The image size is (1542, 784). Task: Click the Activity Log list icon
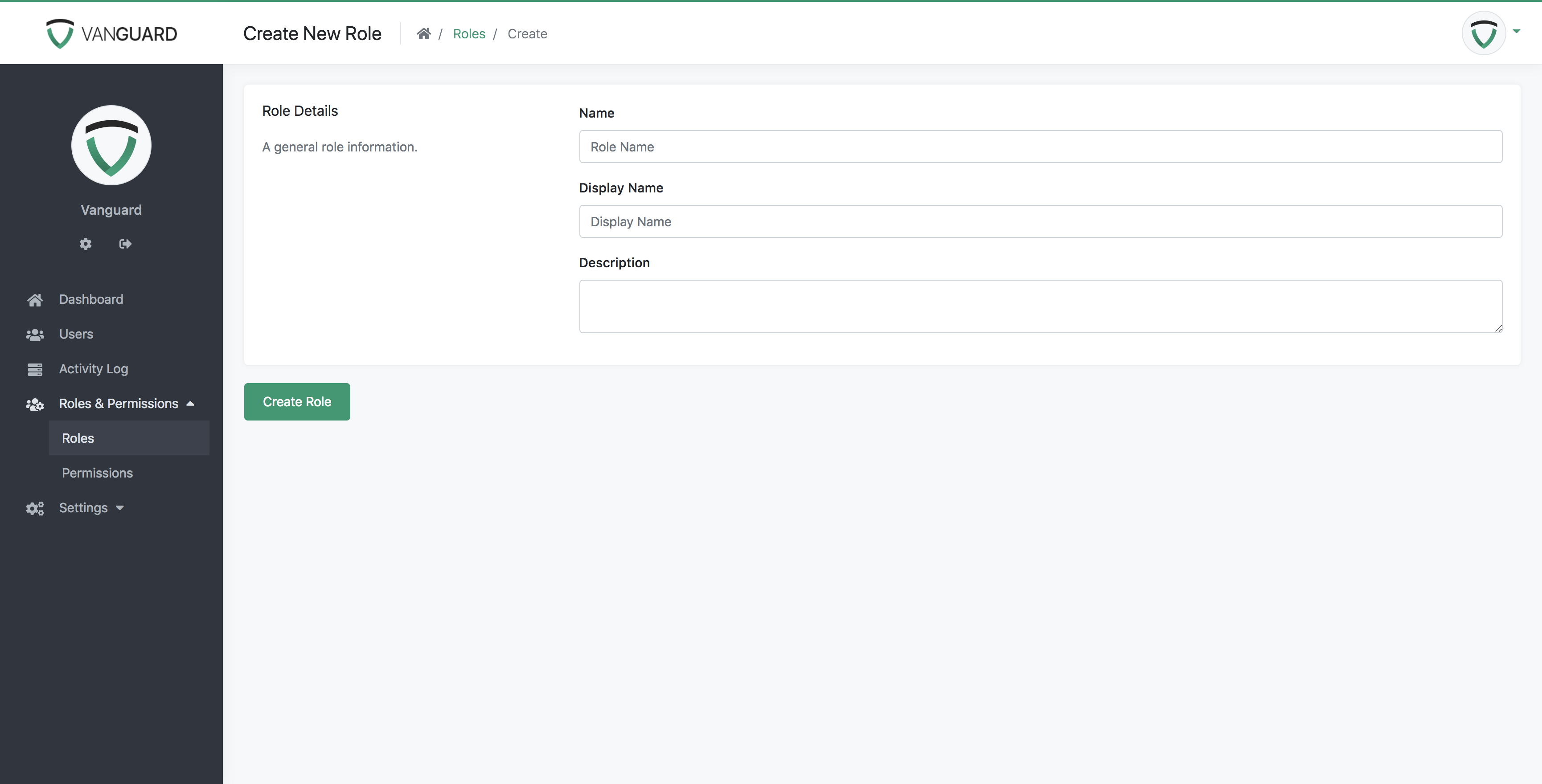(x=34, y=368)
